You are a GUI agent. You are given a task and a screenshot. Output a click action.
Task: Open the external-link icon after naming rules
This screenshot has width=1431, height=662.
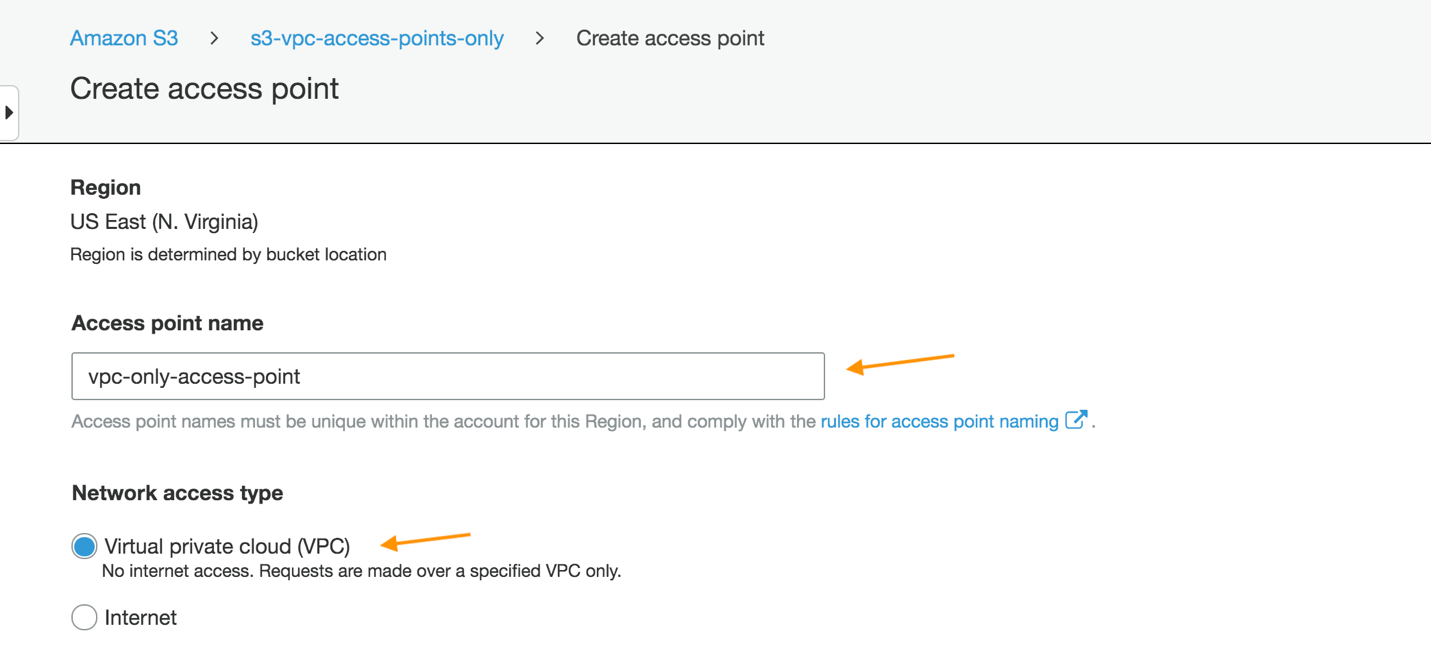(x=1077, y=421)
